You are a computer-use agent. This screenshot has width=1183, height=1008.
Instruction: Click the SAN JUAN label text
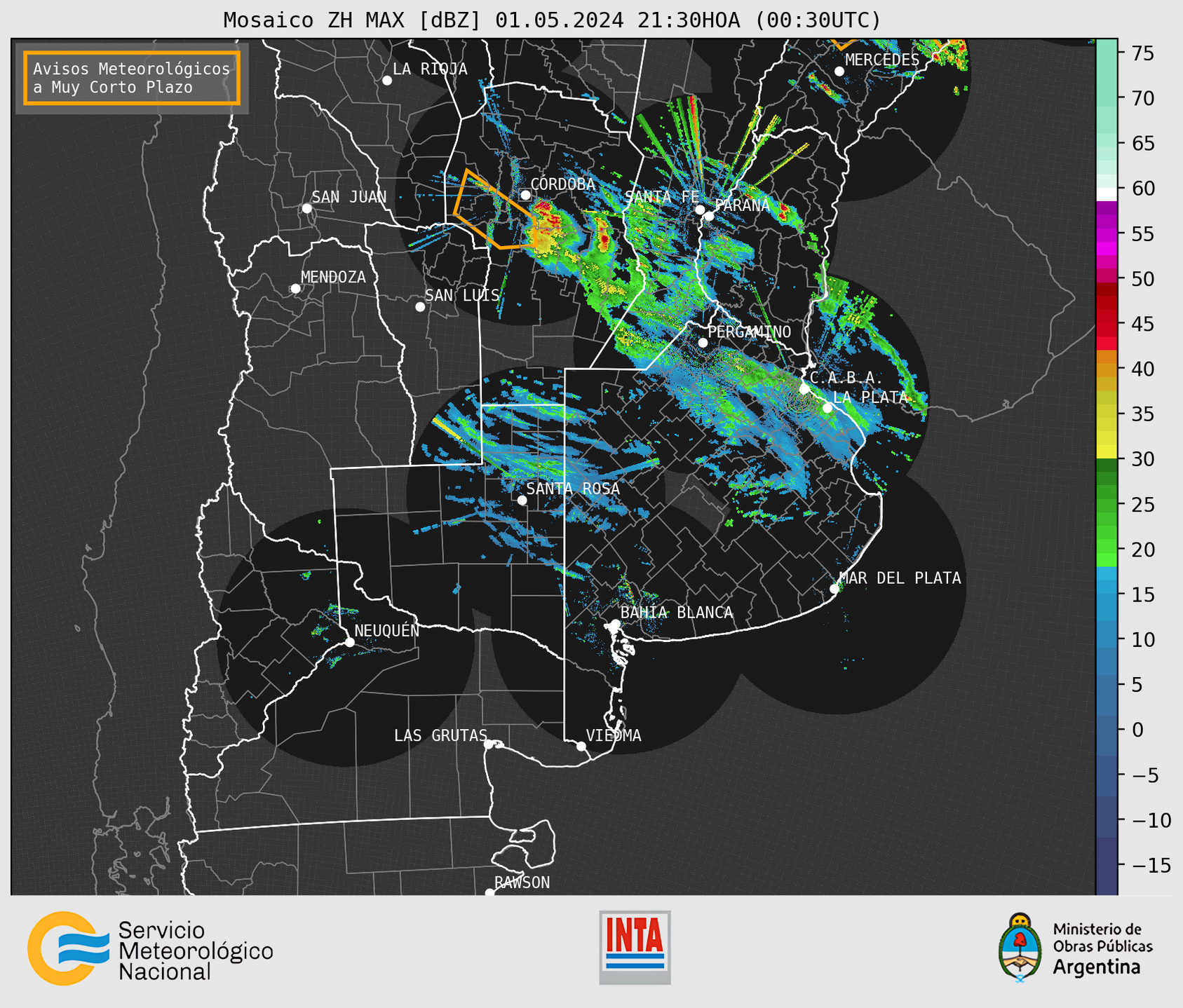[349, 197]
